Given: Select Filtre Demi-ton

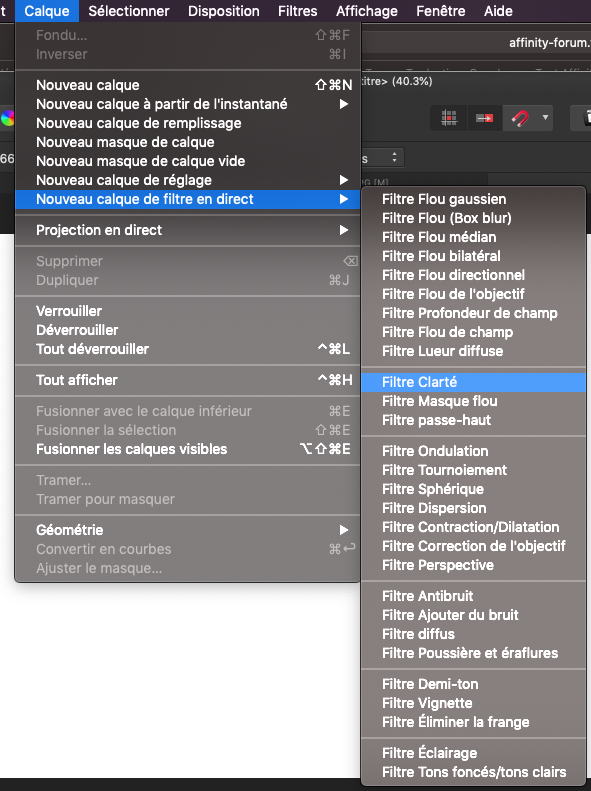Looking at the screenshot, I should click(x=474, y=684).
